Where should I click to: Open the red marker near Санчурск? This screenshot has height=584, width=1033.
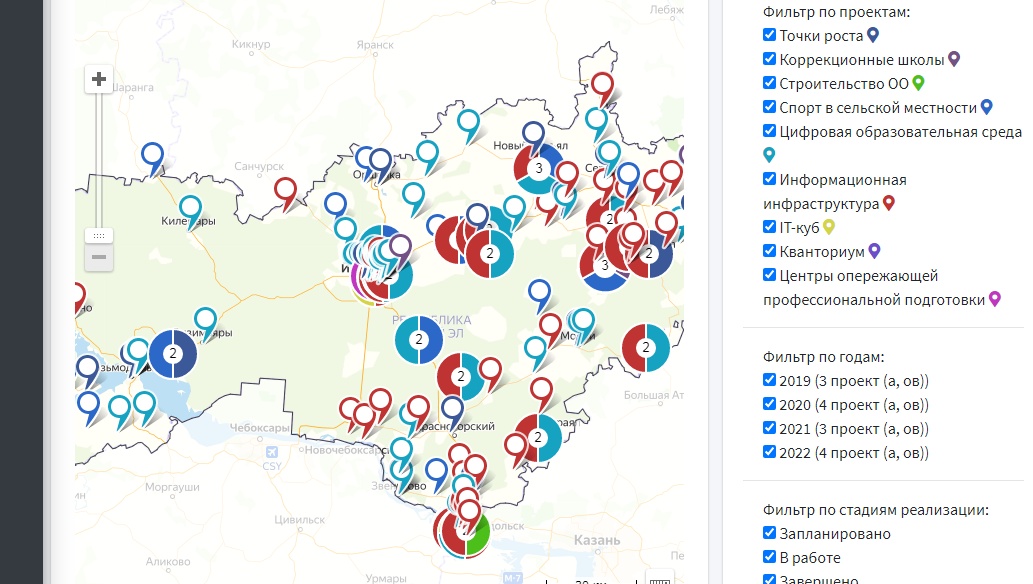pyautogui.click(x=286, y=190)
